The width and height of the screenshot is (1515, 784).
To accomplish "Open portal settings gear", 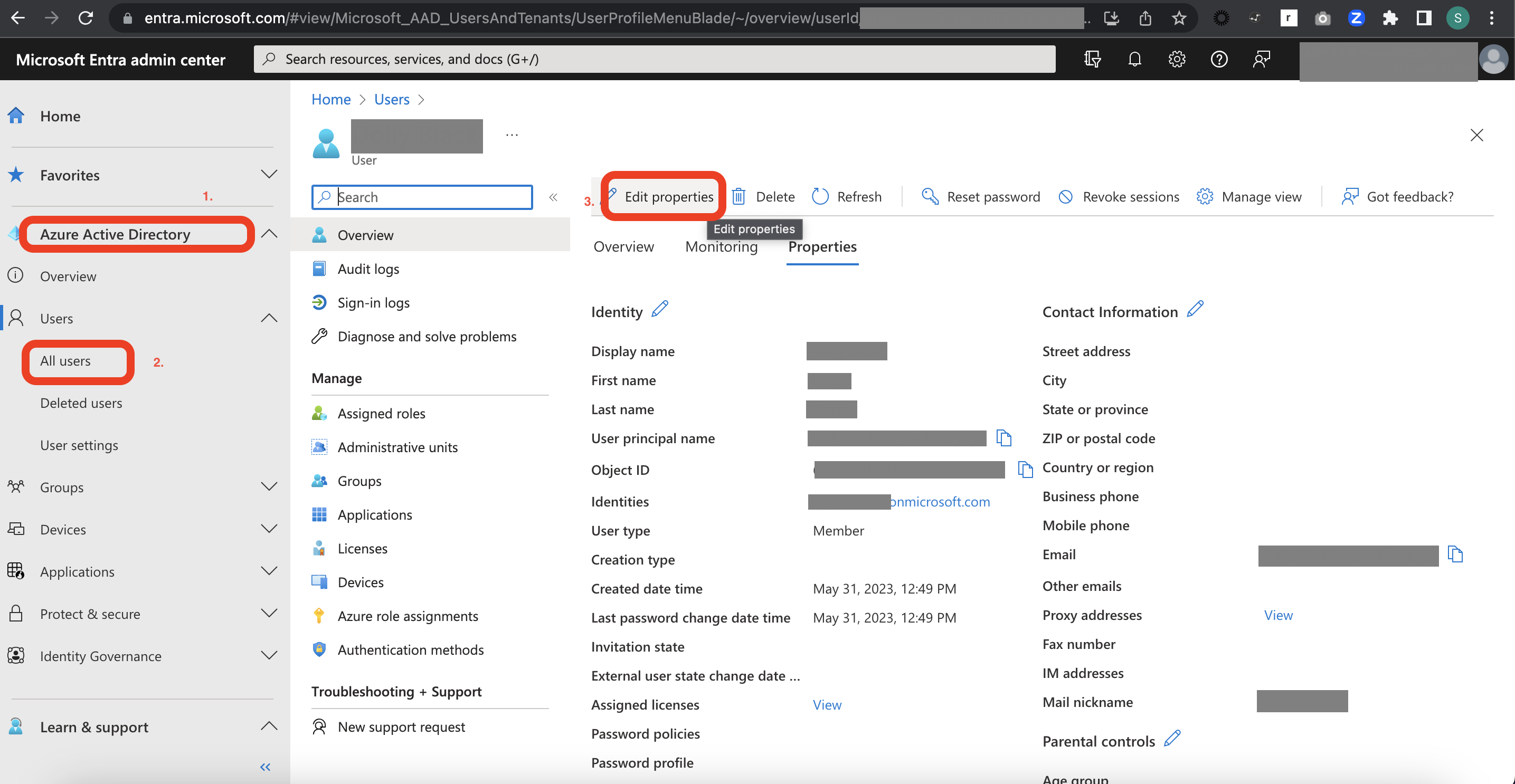I will click(1177, 59).
